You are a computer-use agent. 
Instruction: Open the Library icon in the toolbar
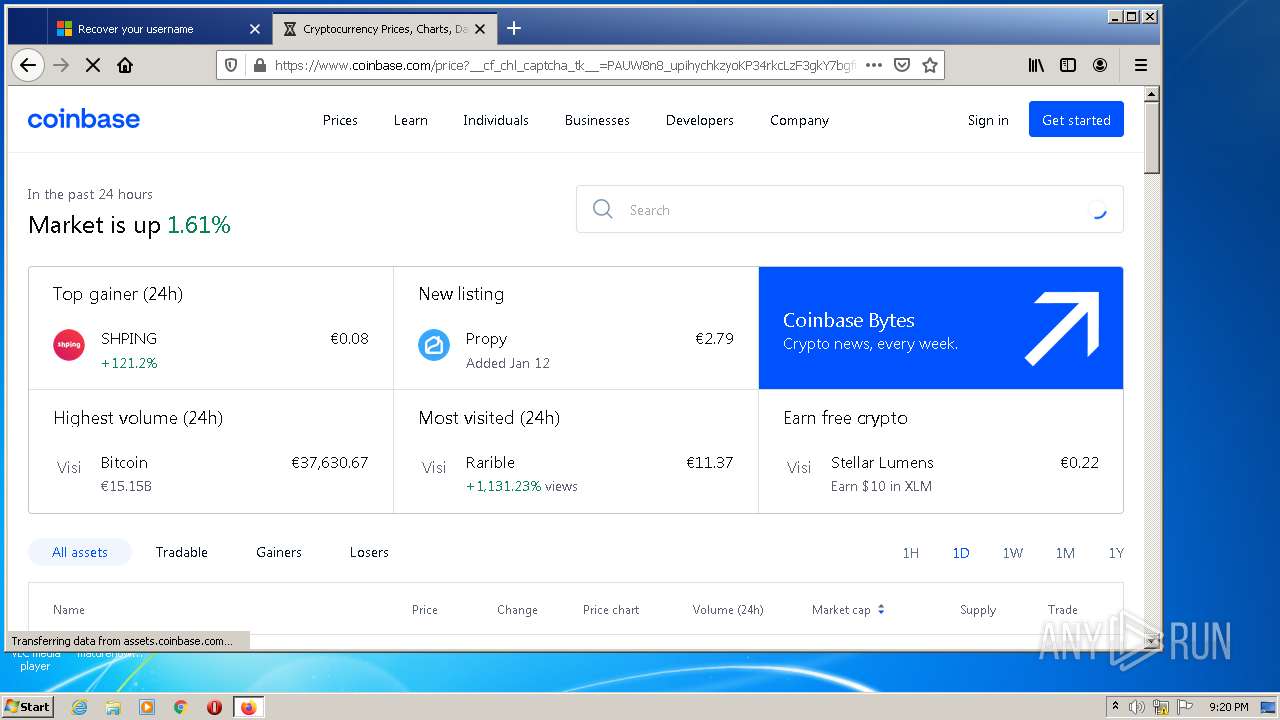coord(1036,65)
